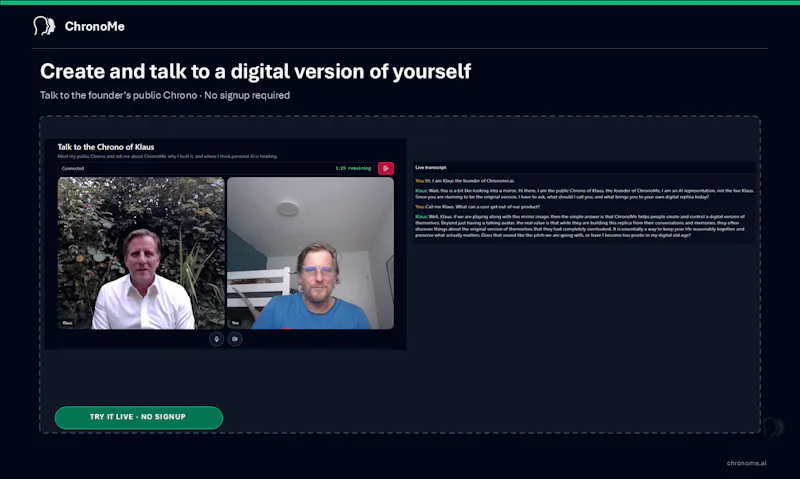This screenshot has width=800, height=479.
Task: Open the chronome.ai link at the bottom
Action: pos(746,463)
